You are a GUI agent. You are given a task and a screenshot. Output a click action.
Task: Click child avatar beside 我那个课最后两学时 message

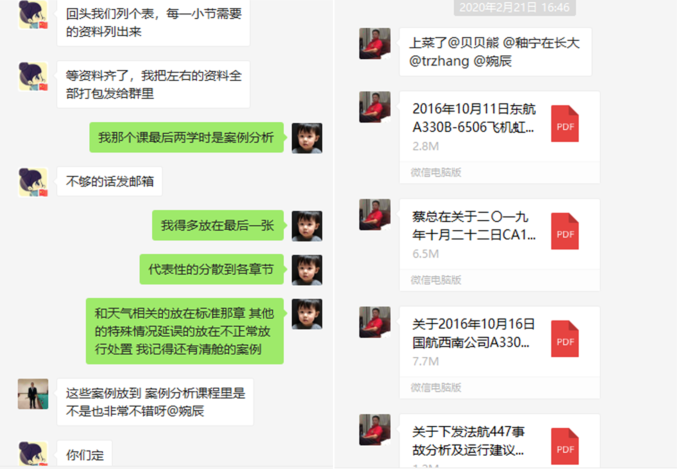click(307, 138)
